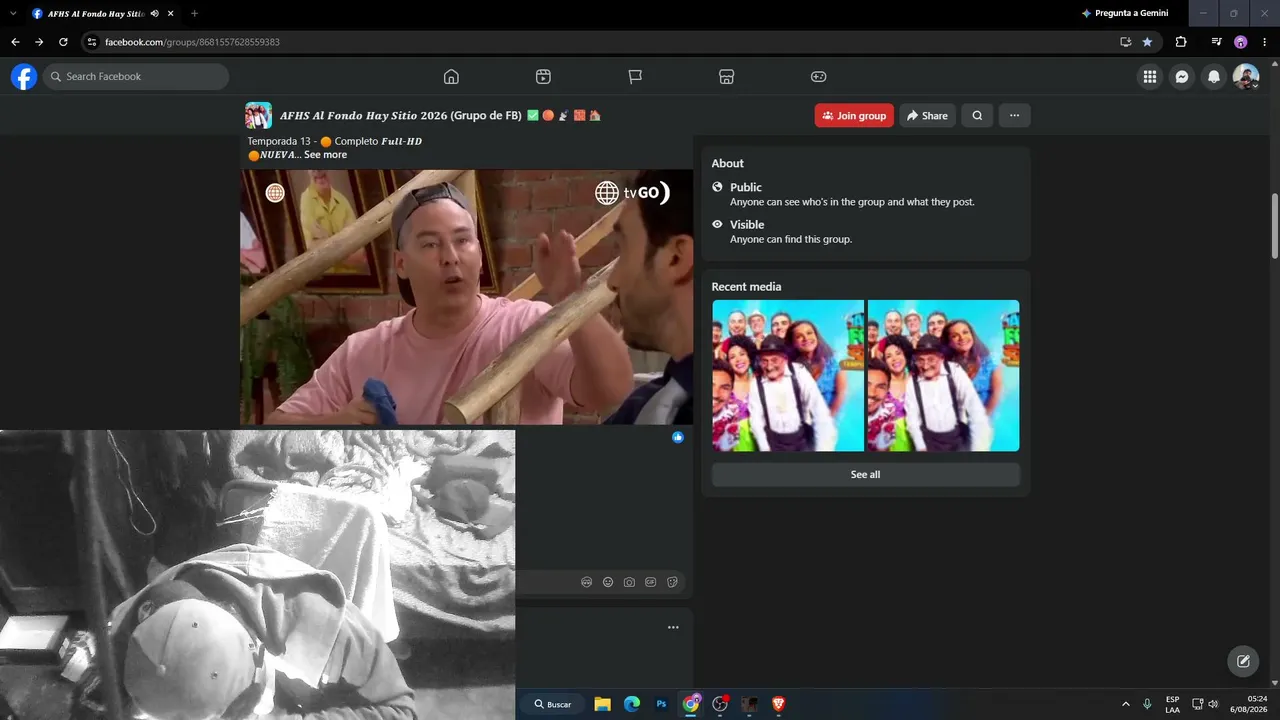
Task: Install the page as an app
Action: point(1125,42)
